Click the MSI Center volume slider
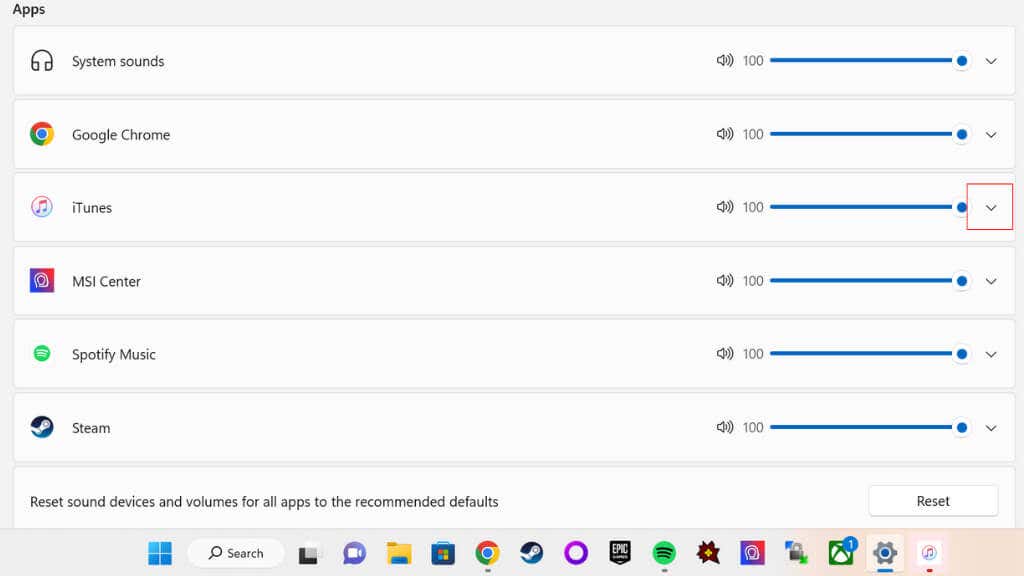This screenshot has height=576, width=1024. click(869, 281)
